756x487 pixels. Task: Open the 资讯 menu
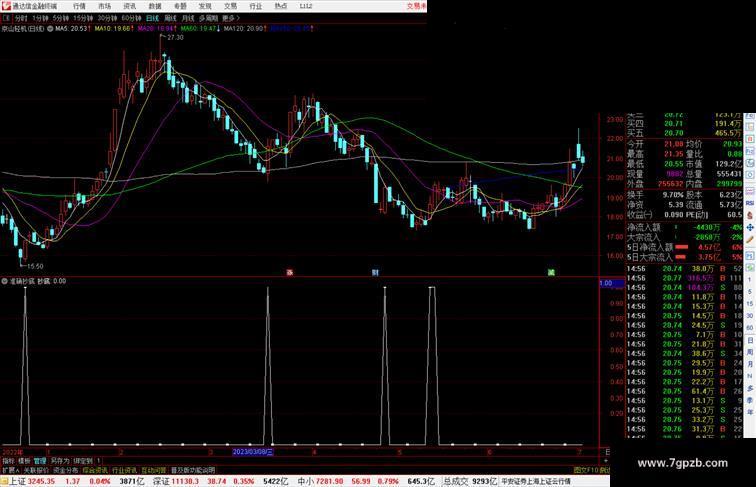pos(129,6)
